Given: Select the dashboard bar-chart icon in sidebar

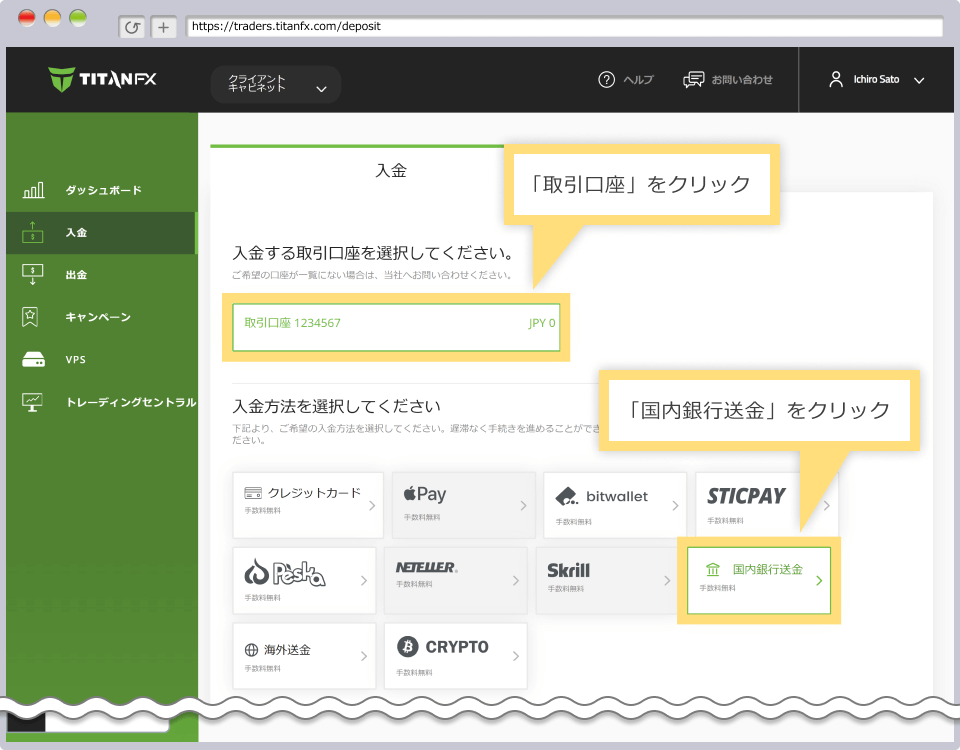Looking at the screenshot, I should (x=33, y=189).
